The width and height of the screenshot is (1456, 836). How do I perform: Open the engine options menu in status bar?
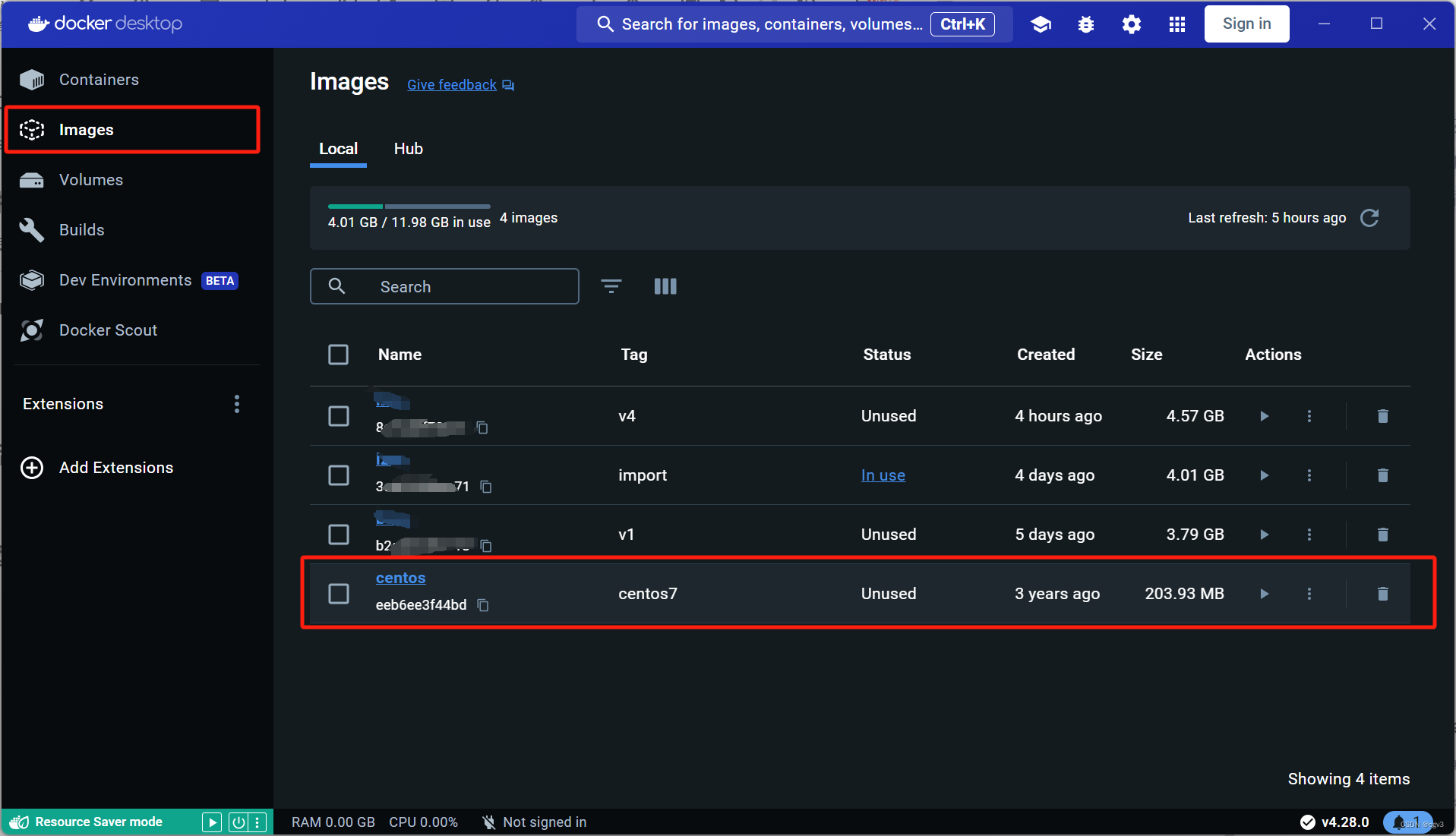(257, 822)
